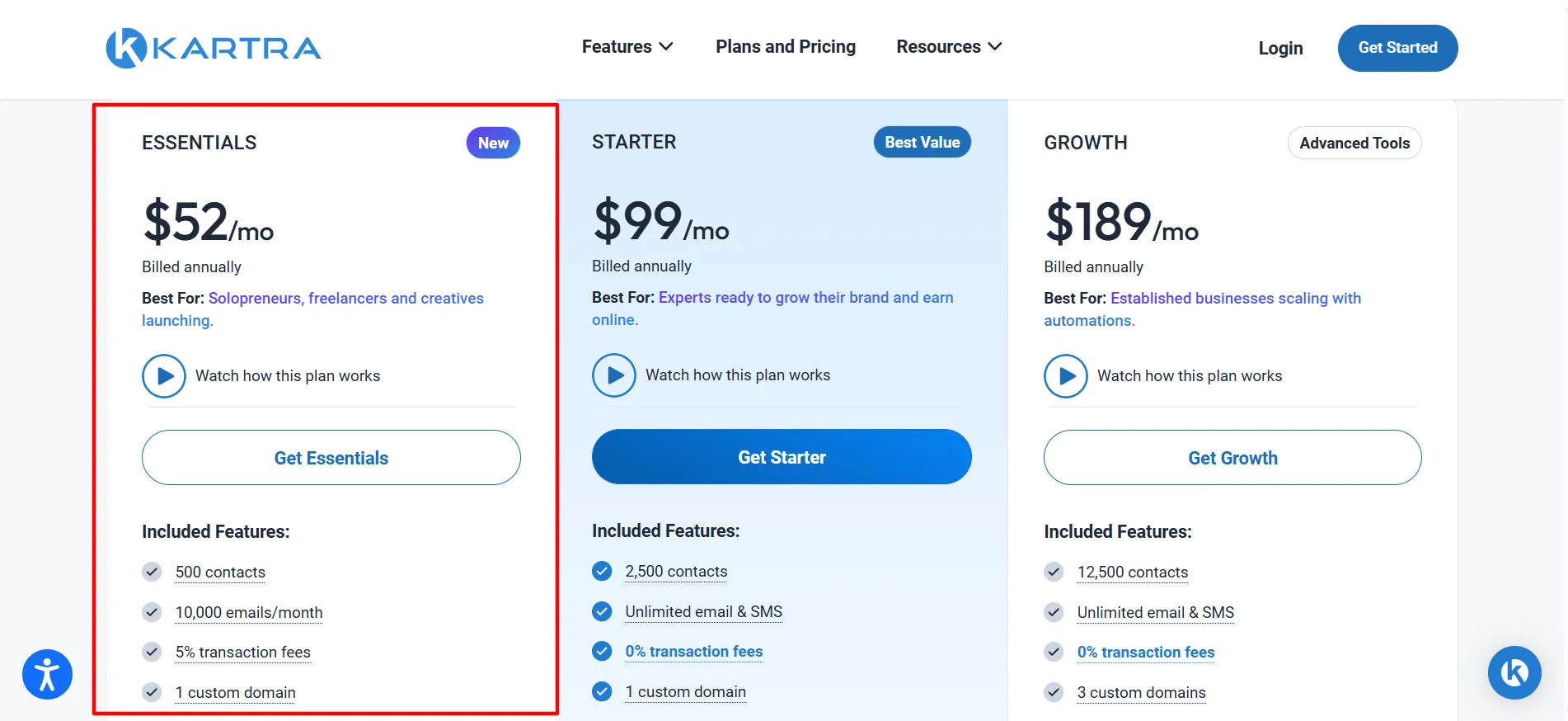Open the accessibility widget icon
The height and width of the screenshot is (721, 1568).
[47, 674]
